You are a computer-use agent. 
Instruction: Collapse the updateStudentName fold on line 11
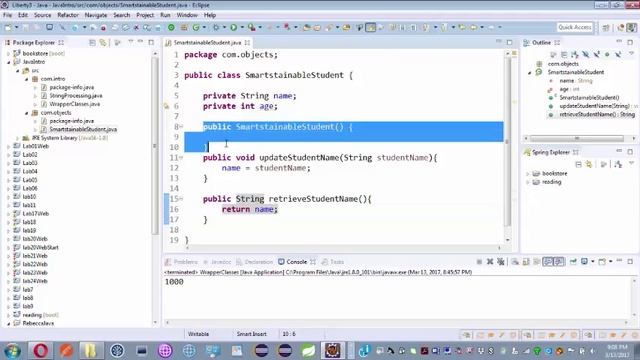click(x=181, y=158)
